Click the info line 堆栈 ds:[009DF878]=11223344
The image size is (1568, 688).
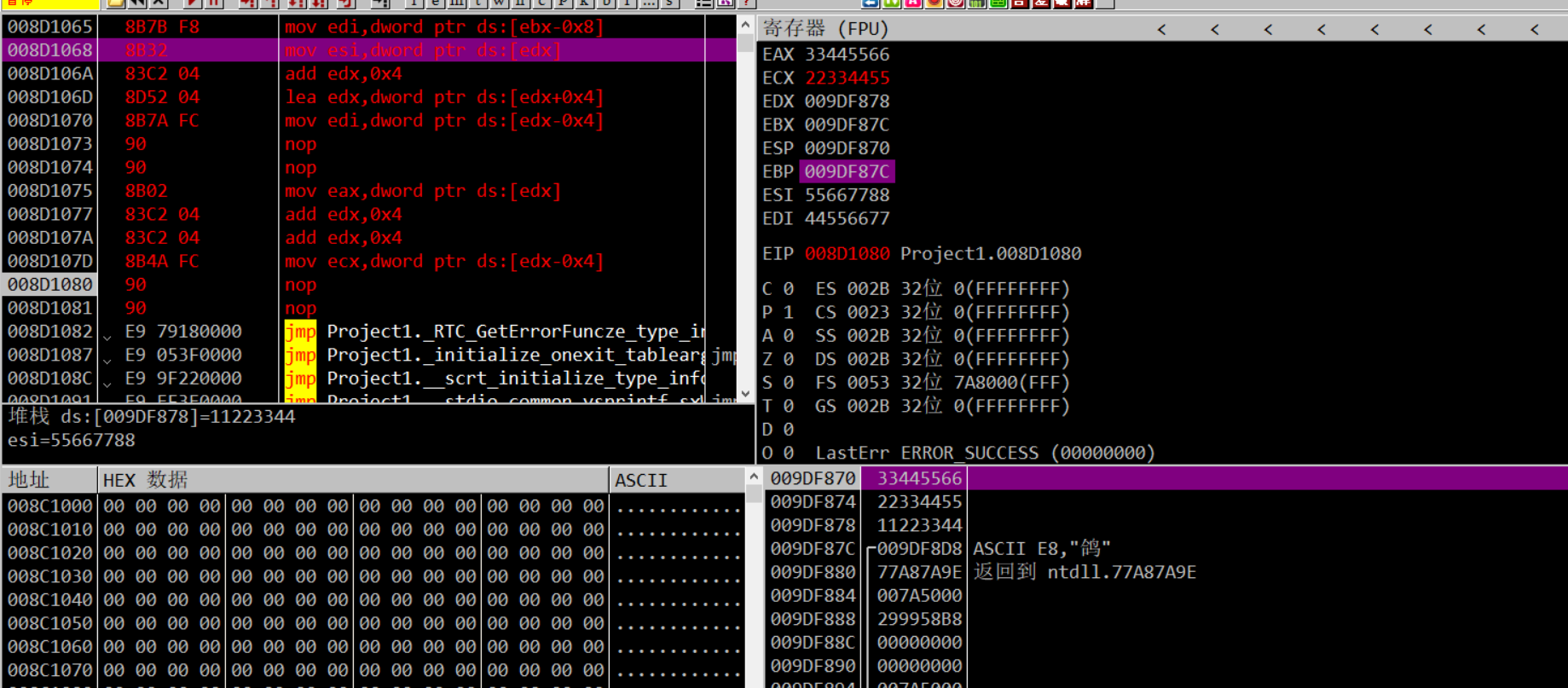(x=152, y=417)
